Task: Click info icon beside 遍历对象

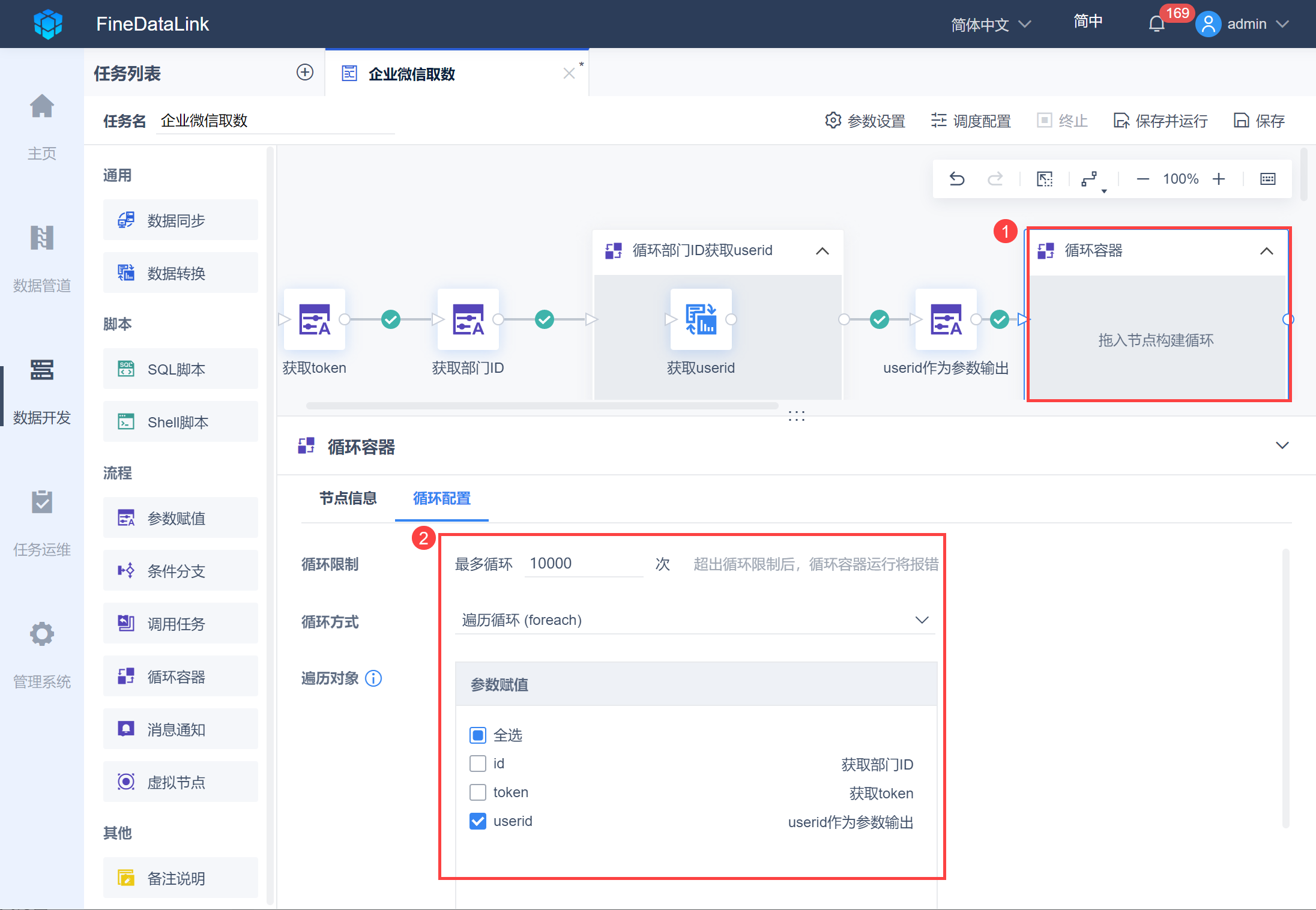Action: (373, 678)
